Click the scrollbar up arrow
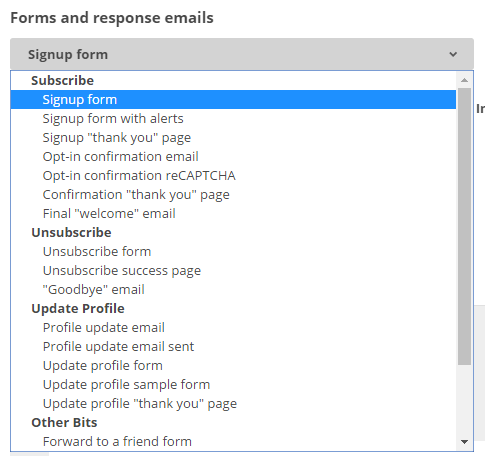The image size is (485, 456). pos(464,80)
